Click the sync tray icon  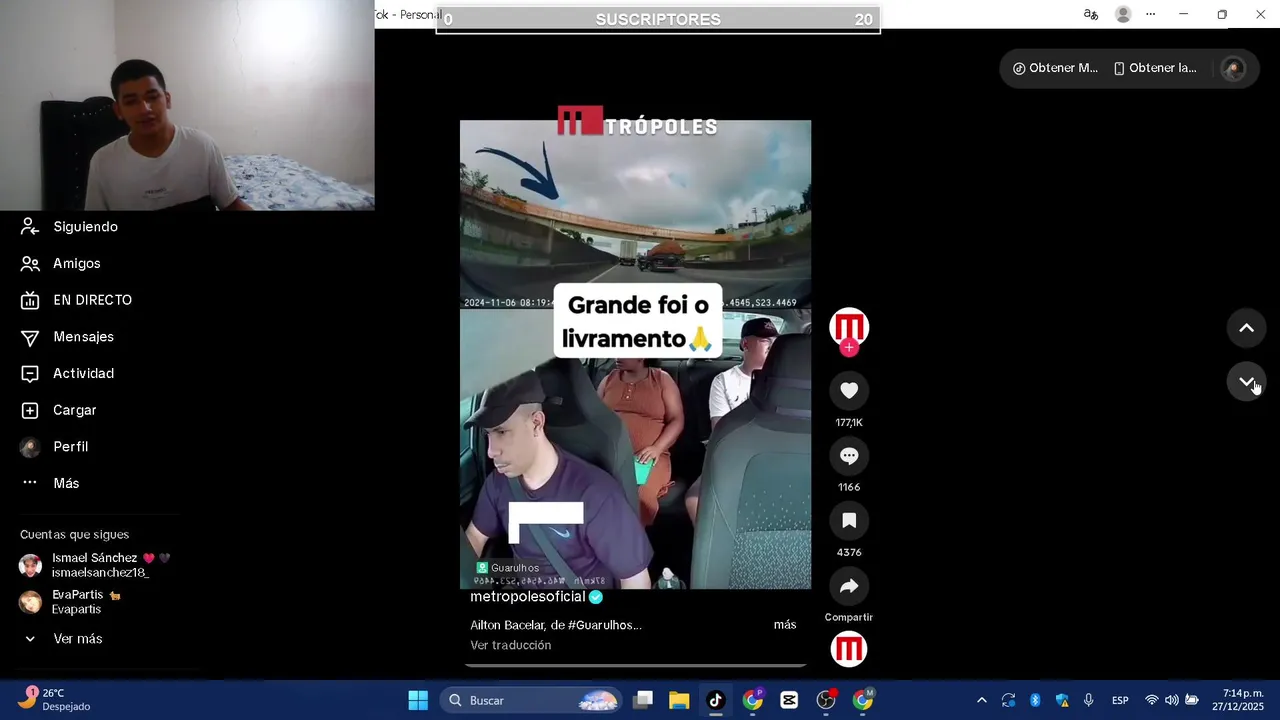pyautogui.click(x=1008, y=700)
